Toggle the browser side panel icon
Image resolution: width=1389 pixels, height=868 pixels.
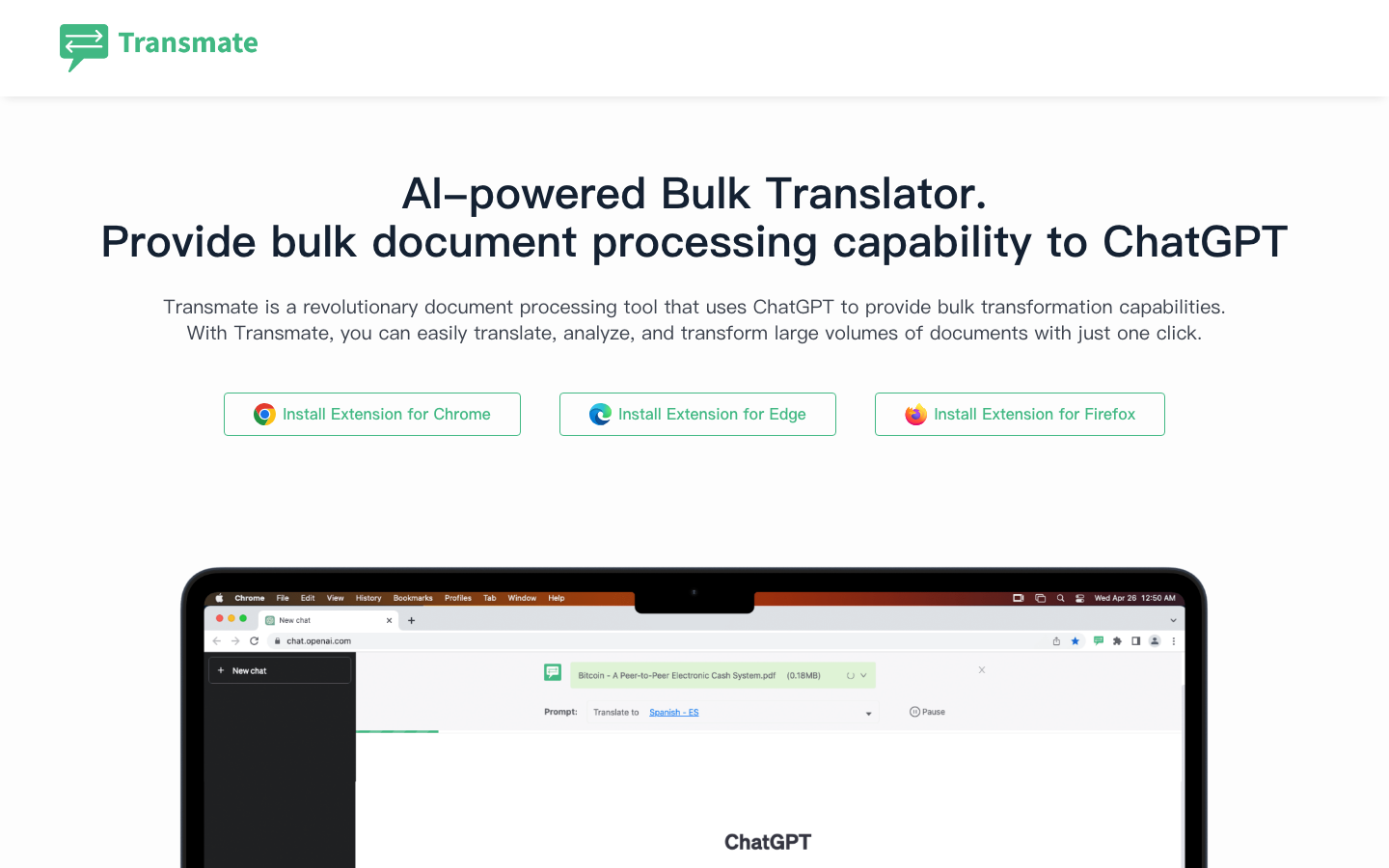[x=1135, y=640]
